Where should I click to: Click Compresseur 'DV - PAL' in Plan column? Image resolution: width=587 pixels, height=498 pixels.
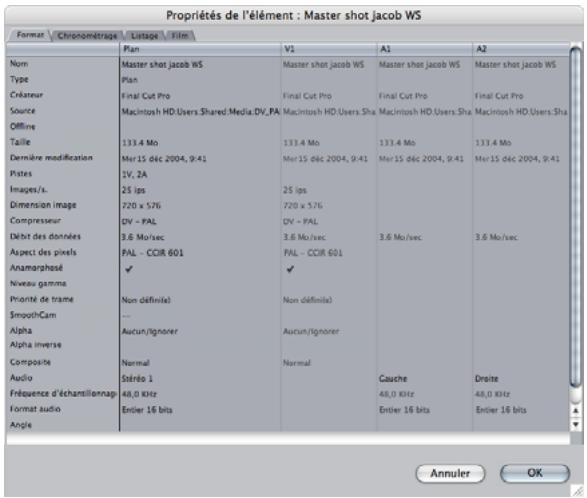(x=139, y=221)
